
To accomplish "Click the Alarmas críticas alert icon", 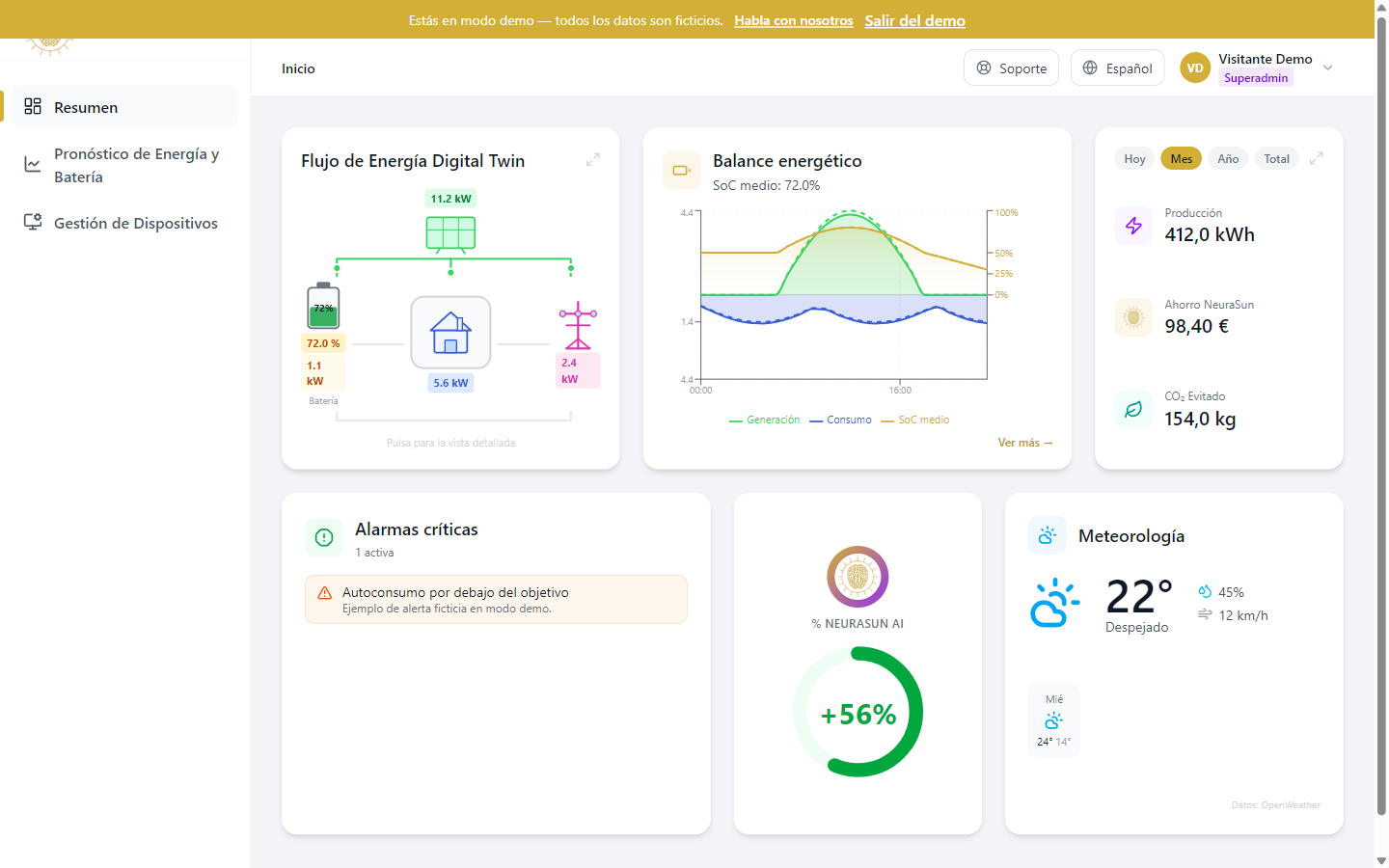I will click(x=324, y=538).
